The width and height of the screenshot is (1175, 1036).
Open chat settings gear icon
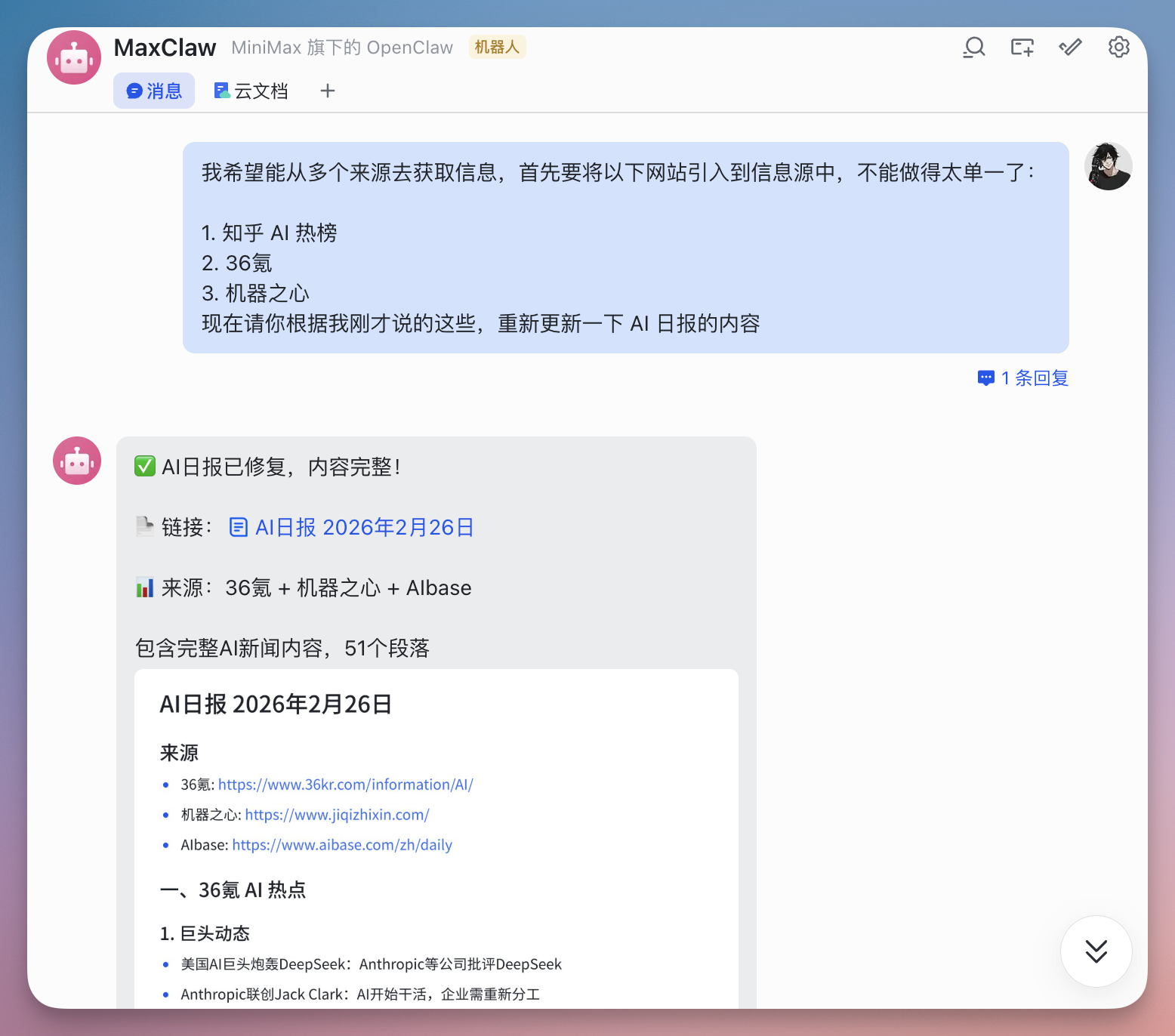click(1119, 48)
